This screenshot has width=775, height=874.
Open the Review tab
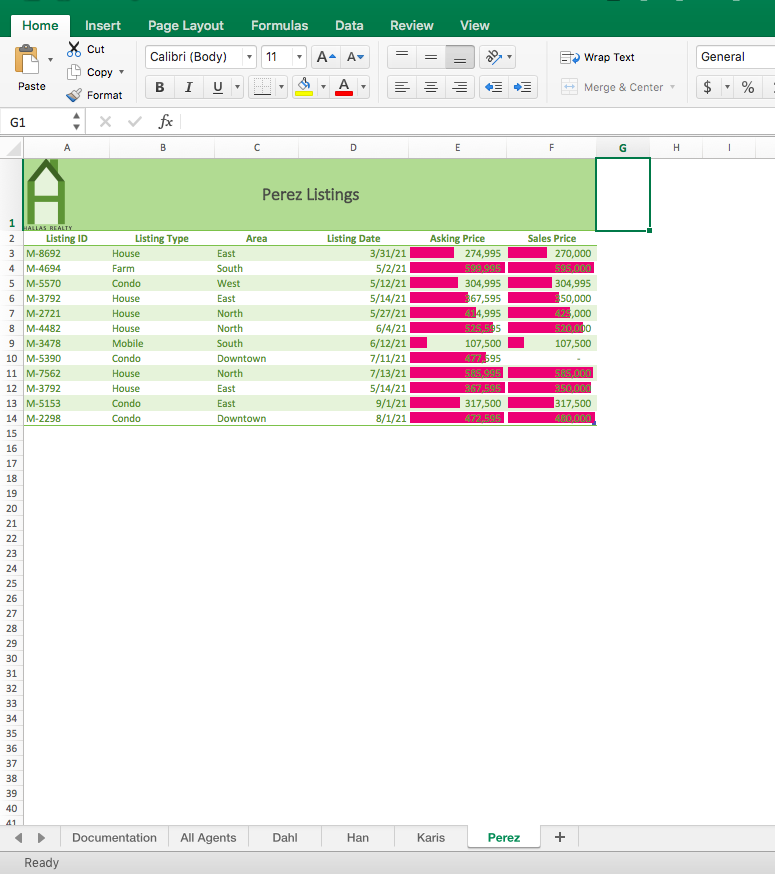pyautogui.click(x=411, y=26)
